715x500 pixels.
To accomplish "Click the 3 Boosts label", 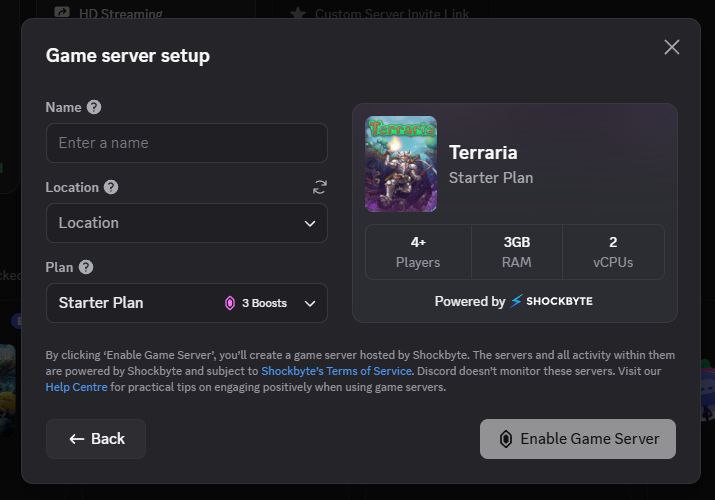I will pyautogui.click(x=264, y=303).
